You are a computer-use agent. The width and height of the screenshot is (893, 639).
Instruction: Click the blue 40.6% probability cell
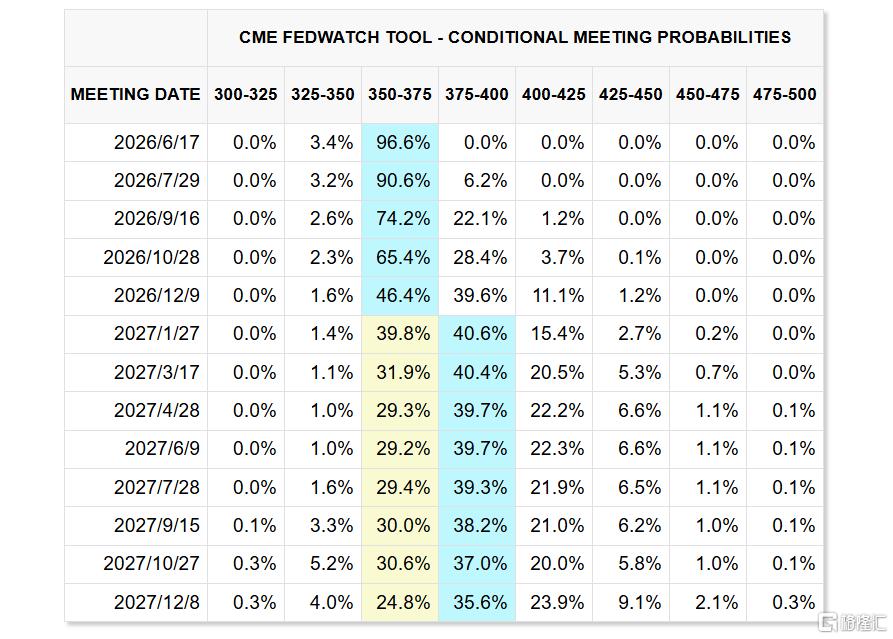(x=477, y=334)
